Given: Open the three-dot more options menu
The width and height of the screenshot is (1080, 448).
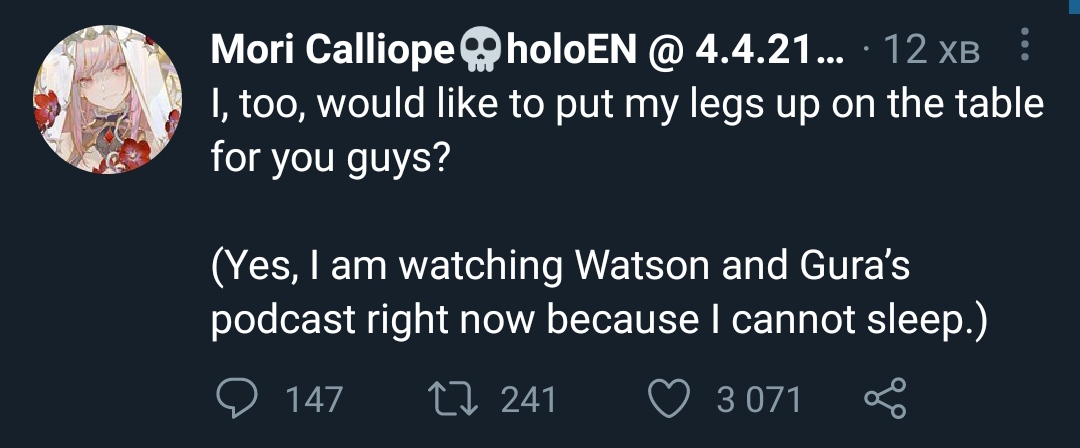Looking at the screenshot, I should (x=1025, y=46).
